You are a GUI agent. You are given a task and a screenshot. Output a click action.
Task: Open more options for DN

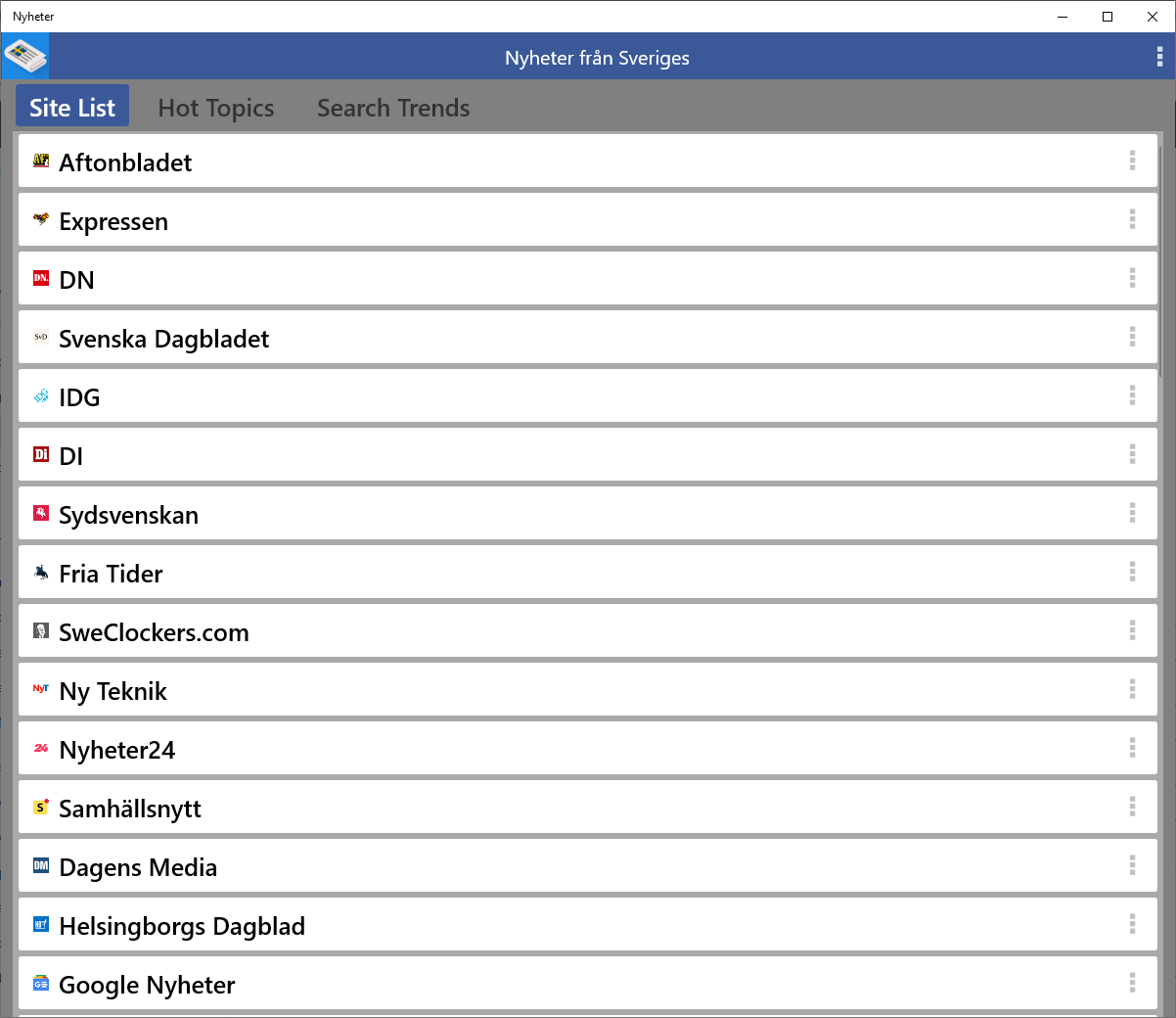[x=1132, y=278]
